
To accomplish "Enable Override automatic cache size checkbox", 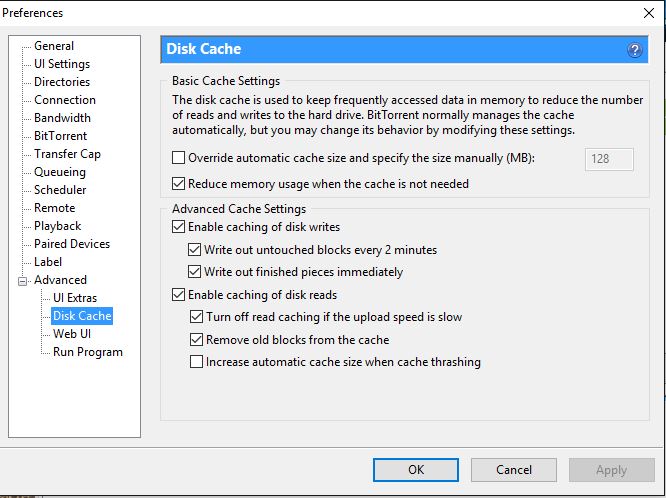I will point(179,158).
